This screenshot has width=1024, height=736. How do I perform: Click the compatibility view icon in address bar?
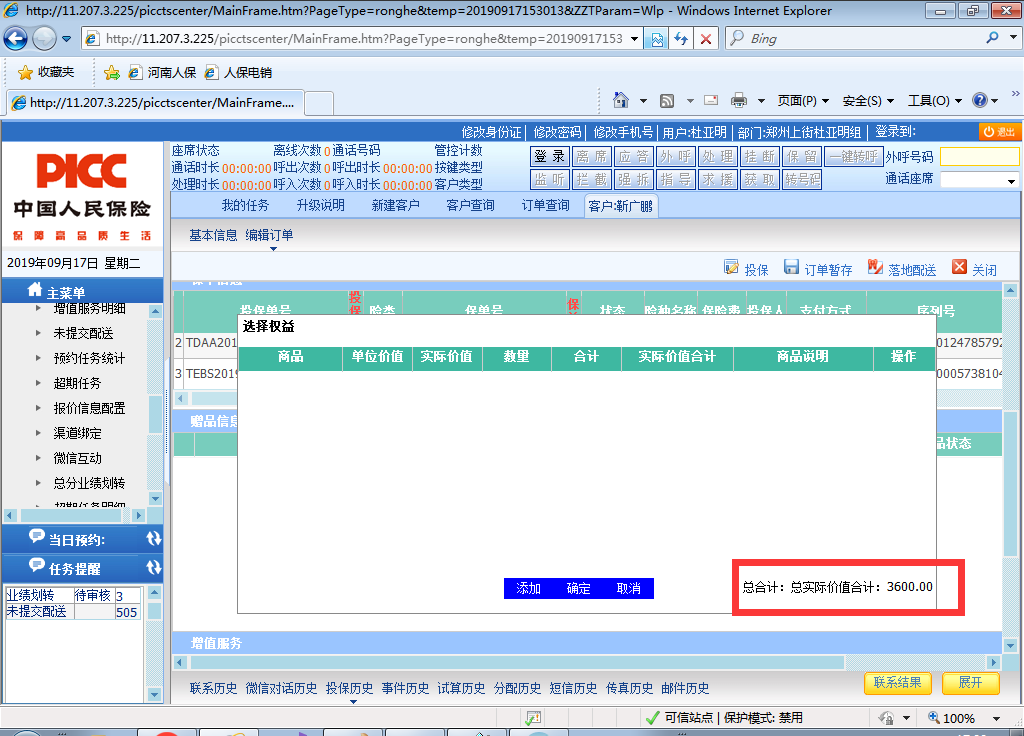click(657, 39)
